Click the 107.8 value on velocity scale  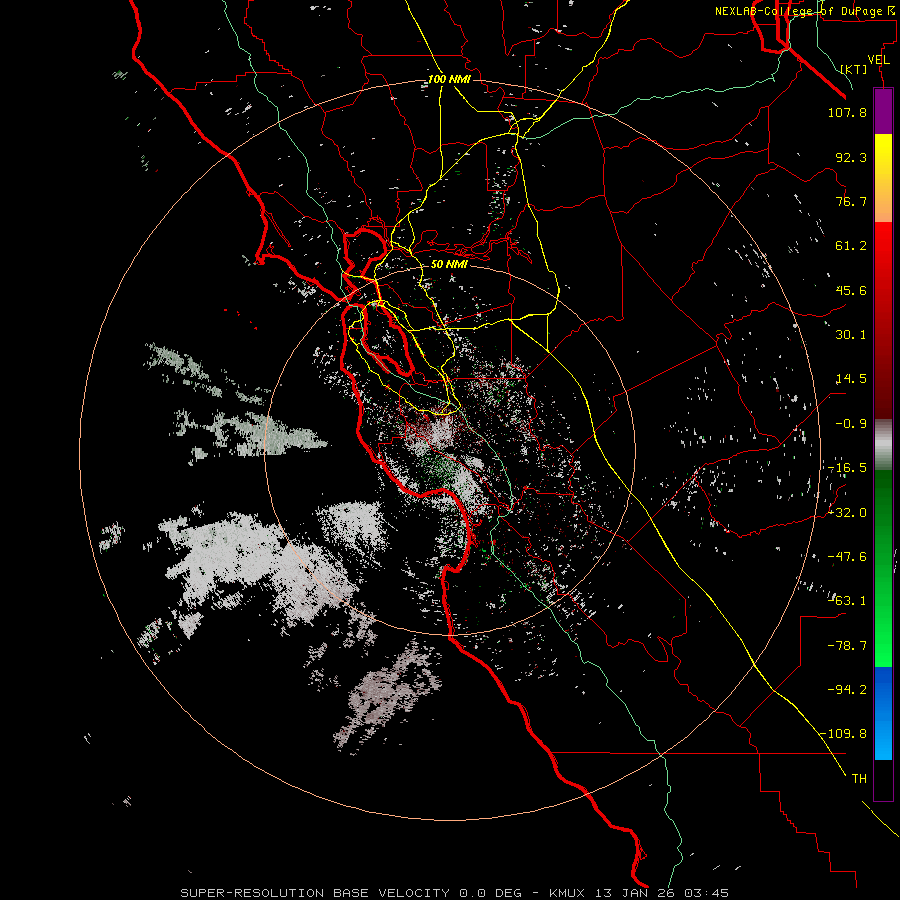pyautogui.click(x=847, y=112)
